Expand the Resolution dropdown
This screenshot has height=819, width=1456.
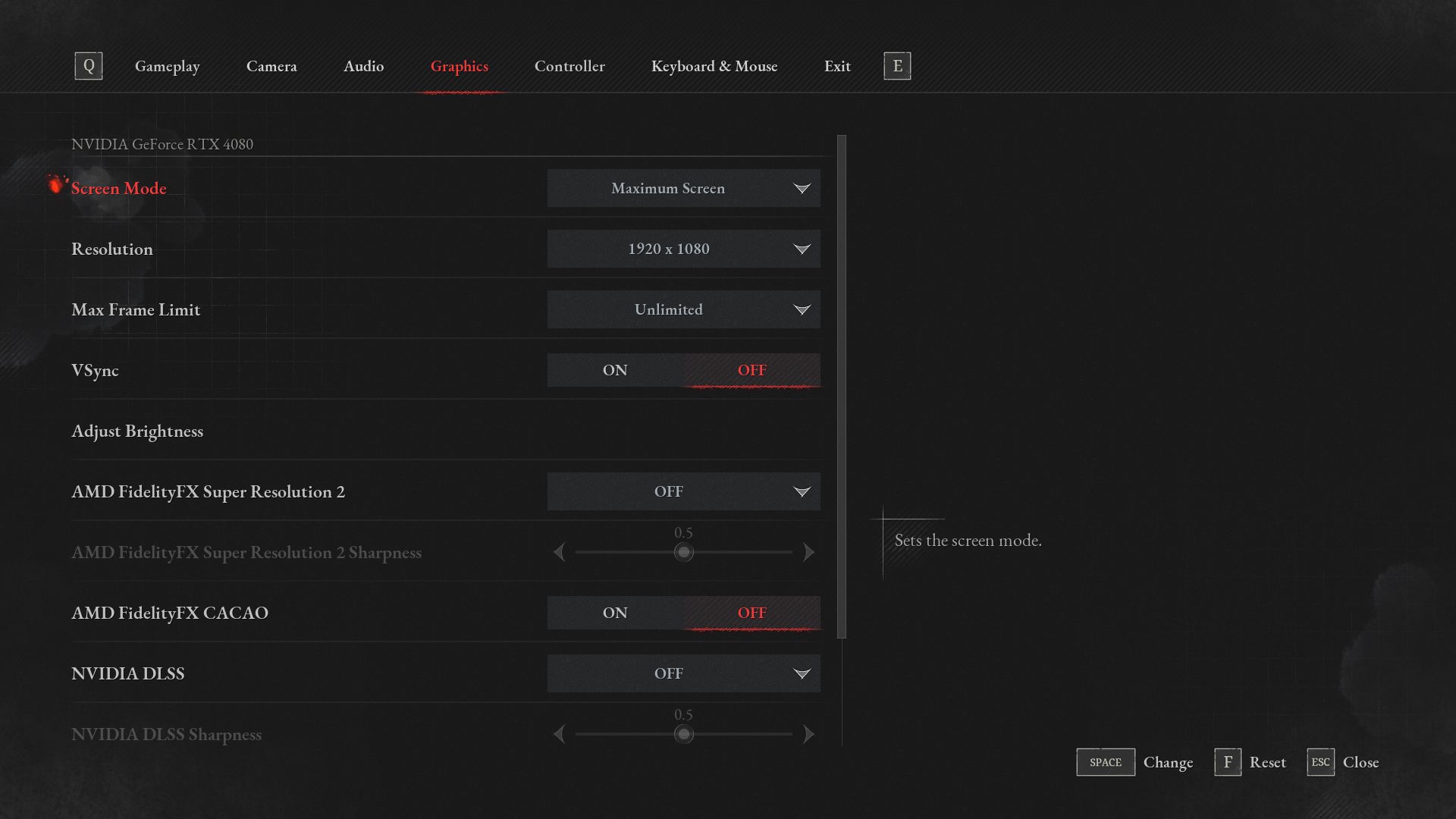(x=683, y=249)
